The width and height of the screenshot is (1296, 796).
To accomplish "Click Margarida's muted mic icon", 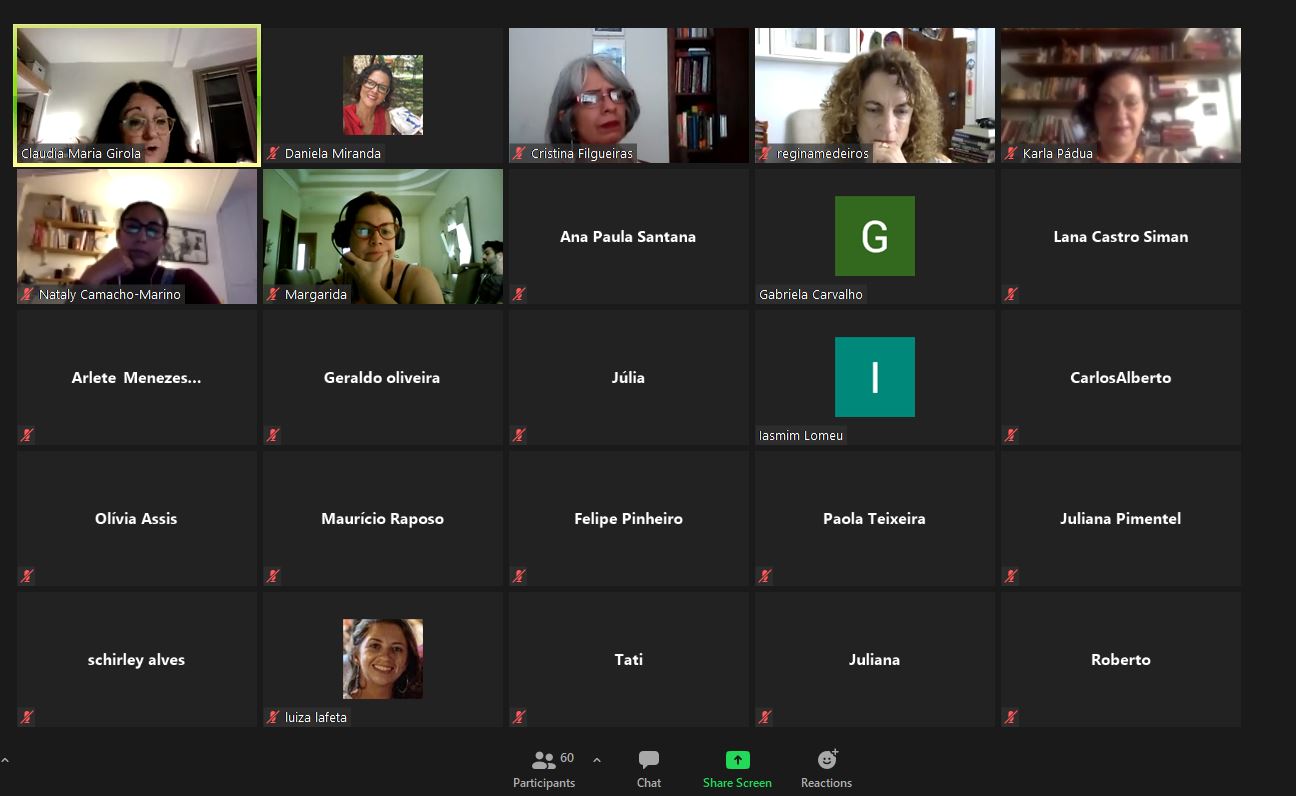I will 273,294.
